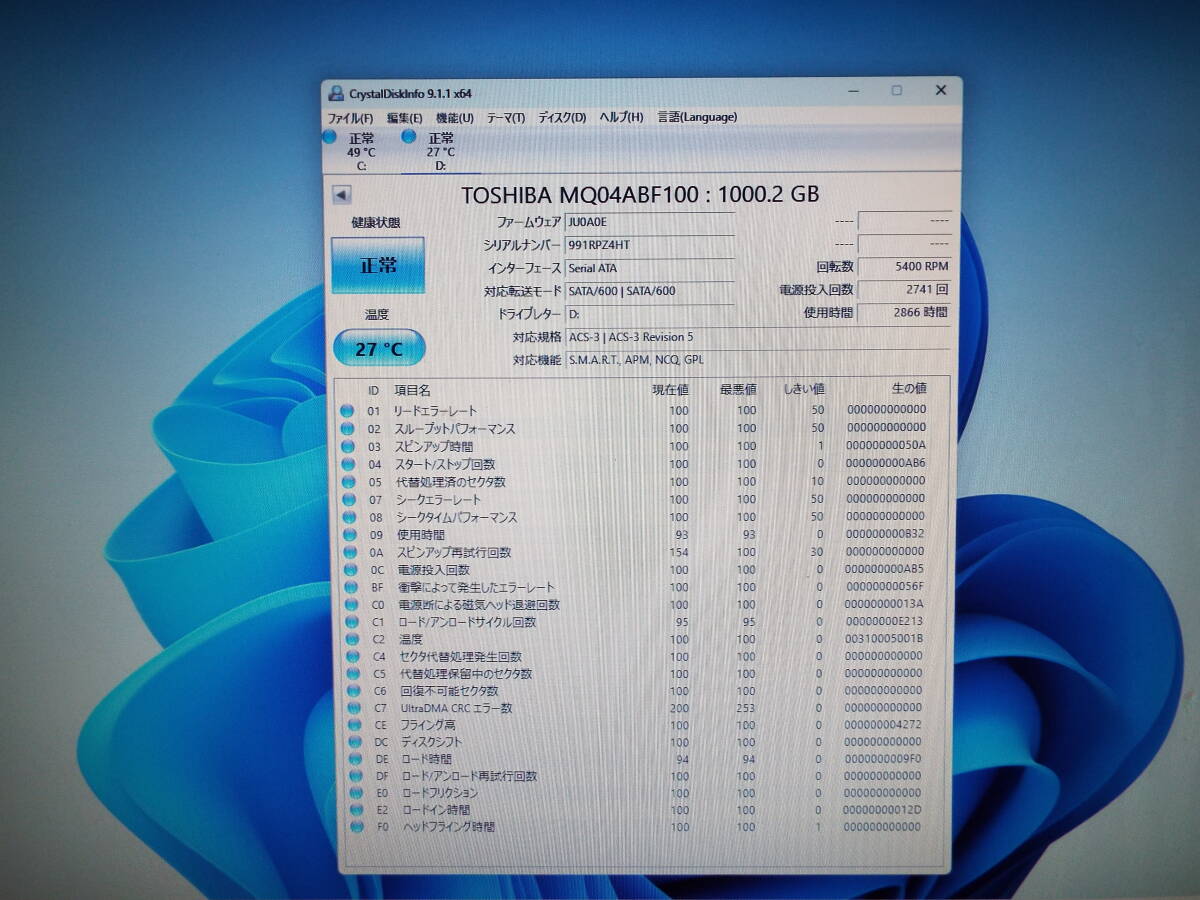Click the status circle for スタート/ストップ回数

347,464
